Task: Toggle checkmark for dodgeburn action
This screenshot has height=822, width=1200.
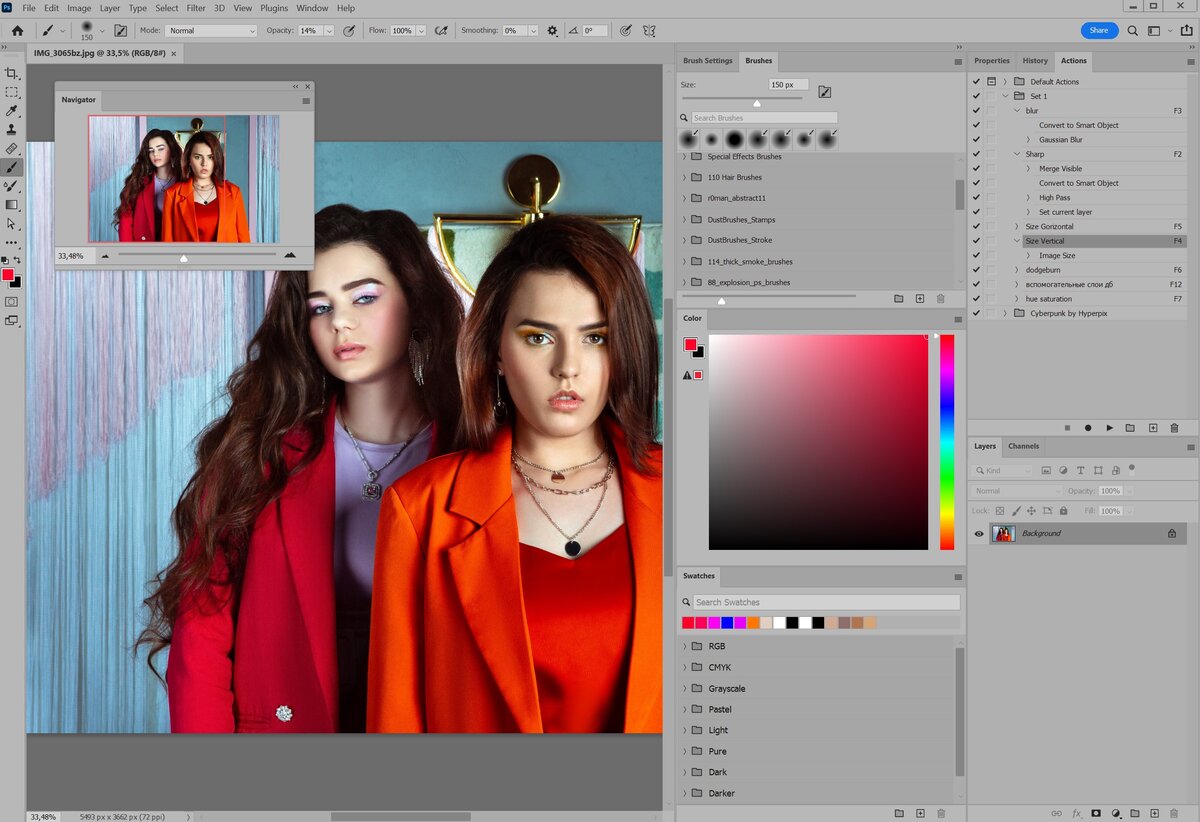Action: [x=976, y=270]
